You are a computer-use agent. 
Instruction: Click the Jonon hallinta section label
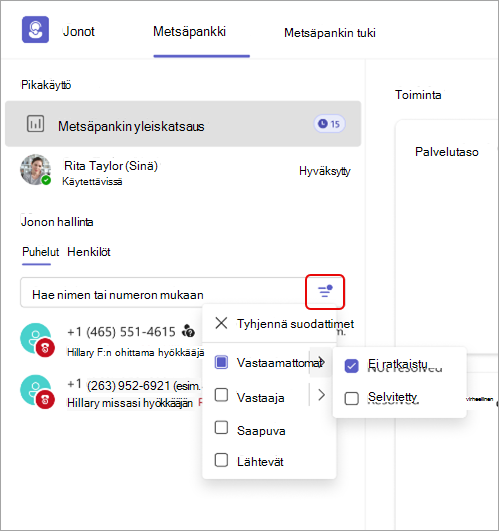pos(57,222)
